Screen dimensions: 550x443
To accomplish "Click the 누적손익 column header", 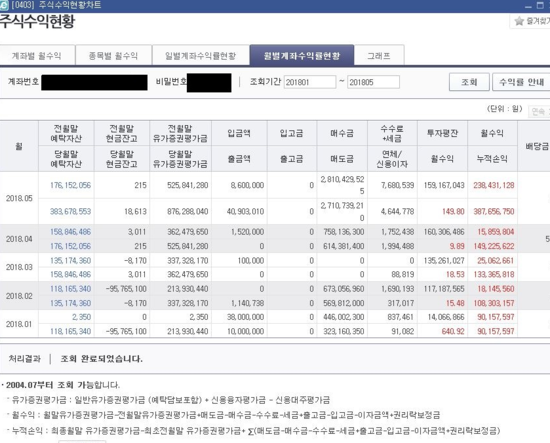I will click(x=492, y=159).
